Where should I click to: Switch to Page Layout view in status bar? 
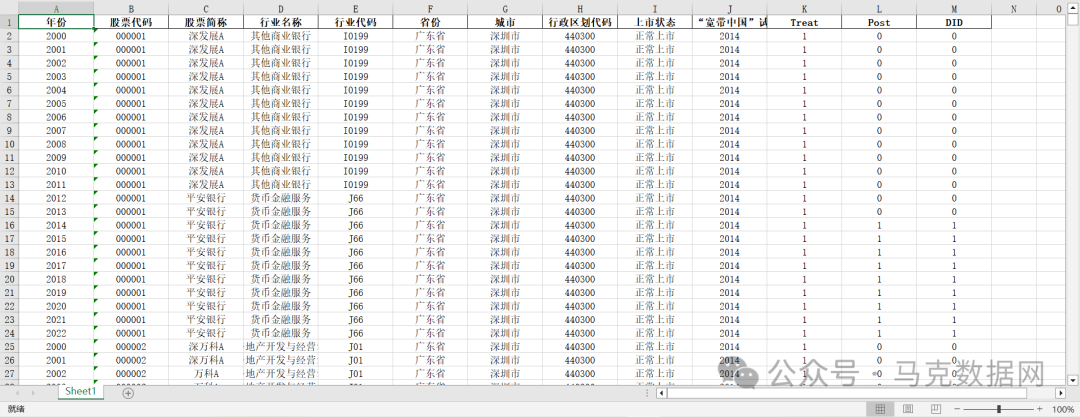click(x=908, y=409)
